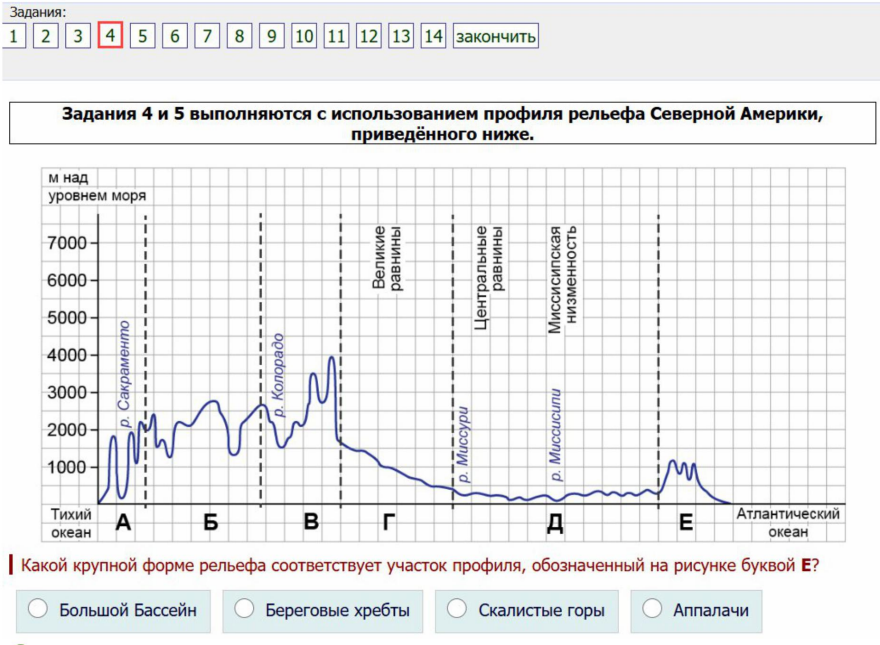Select the Большой Бассейн radio option
880x645 pixels.
click(x=39, y=609)
